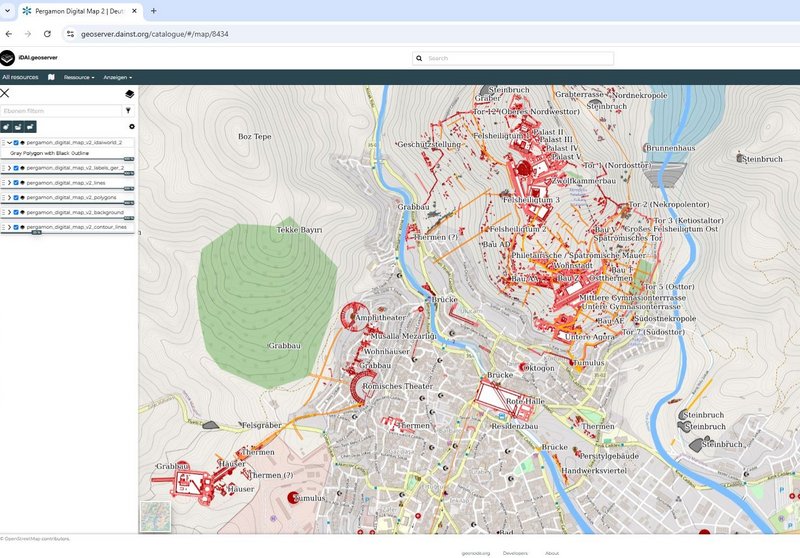The height and width of the screenshot is (558, 800).
Task: Disable pergamon_digital_map_v2_background layer checkbox
Action: pyautogui.click(x=16, y=213)
